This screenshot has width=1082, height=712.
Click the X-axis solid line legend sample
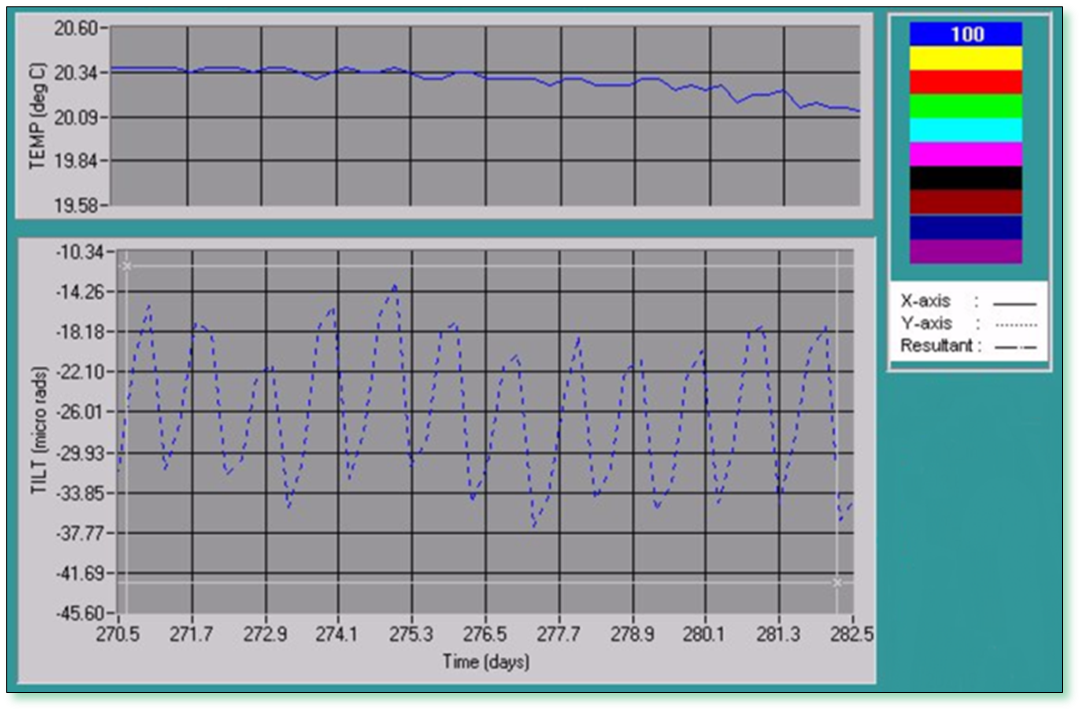(x=1014, y=301)
